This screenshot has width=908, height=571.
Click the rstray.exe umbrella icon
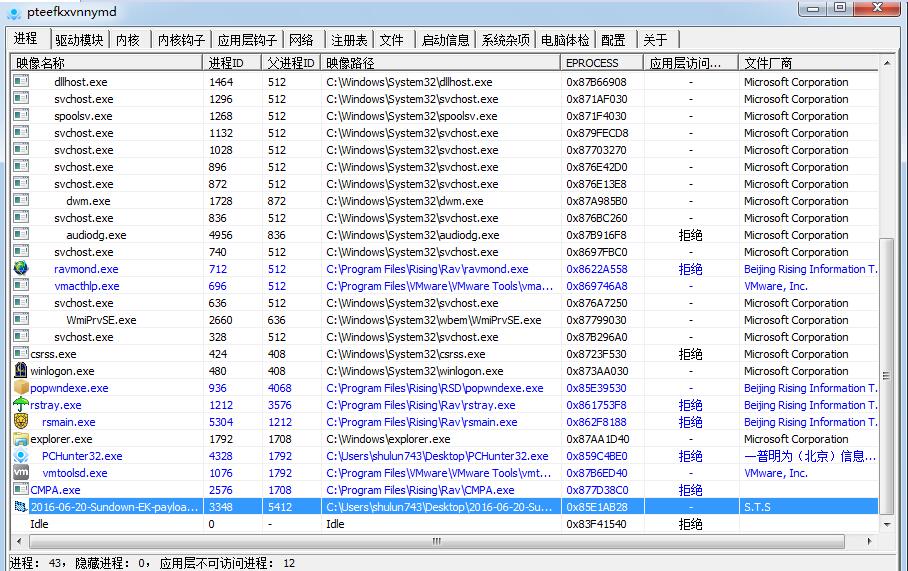(x=21, y=404)
